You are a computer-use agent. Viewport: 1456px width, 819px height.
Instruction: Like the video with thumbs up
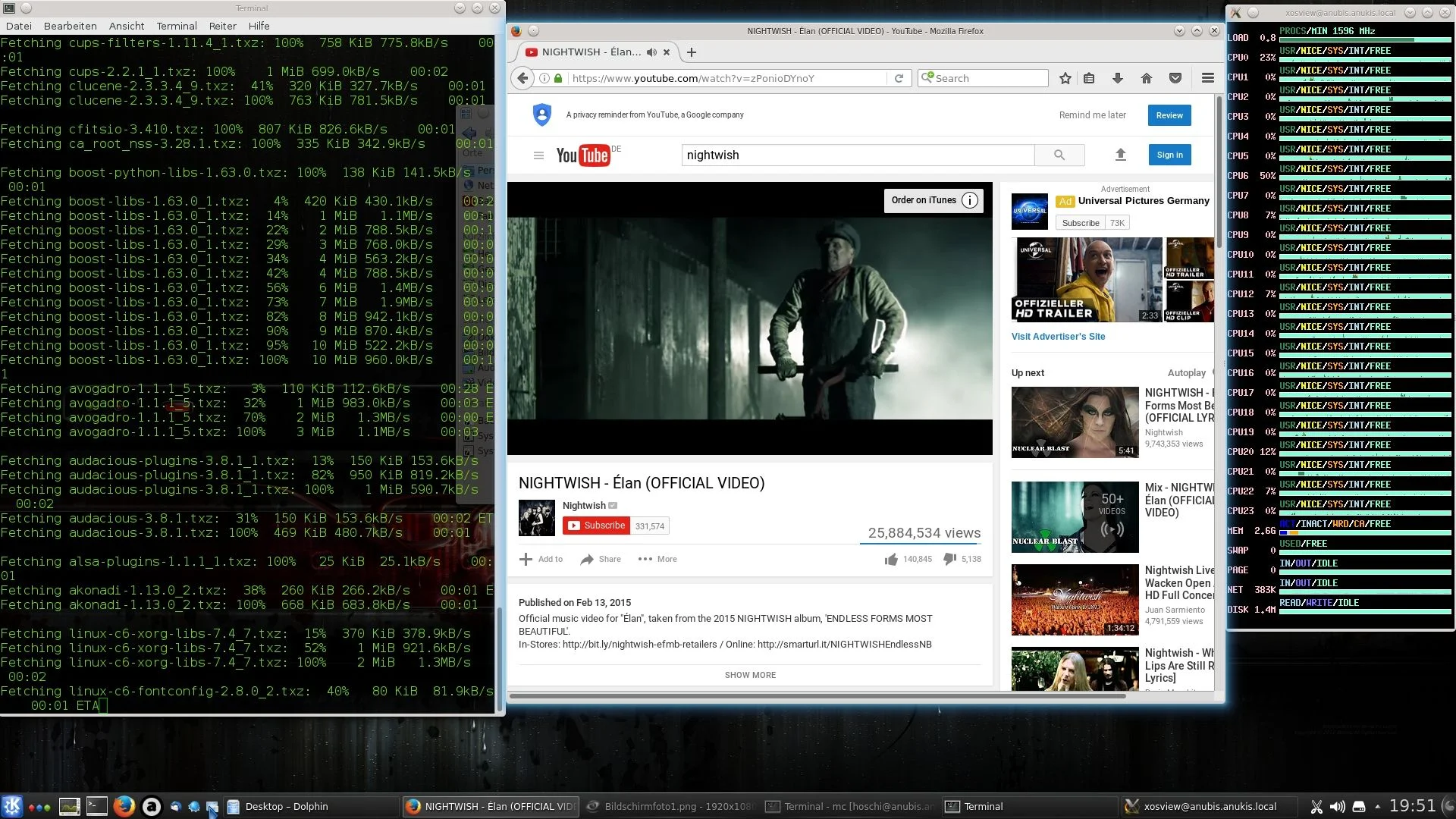[891, 560]
